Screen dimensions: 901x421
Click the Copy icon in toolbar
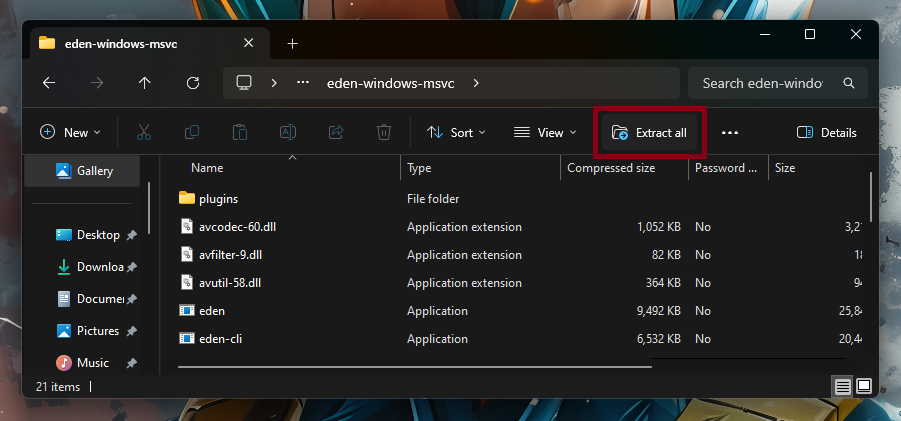point(192,133)
